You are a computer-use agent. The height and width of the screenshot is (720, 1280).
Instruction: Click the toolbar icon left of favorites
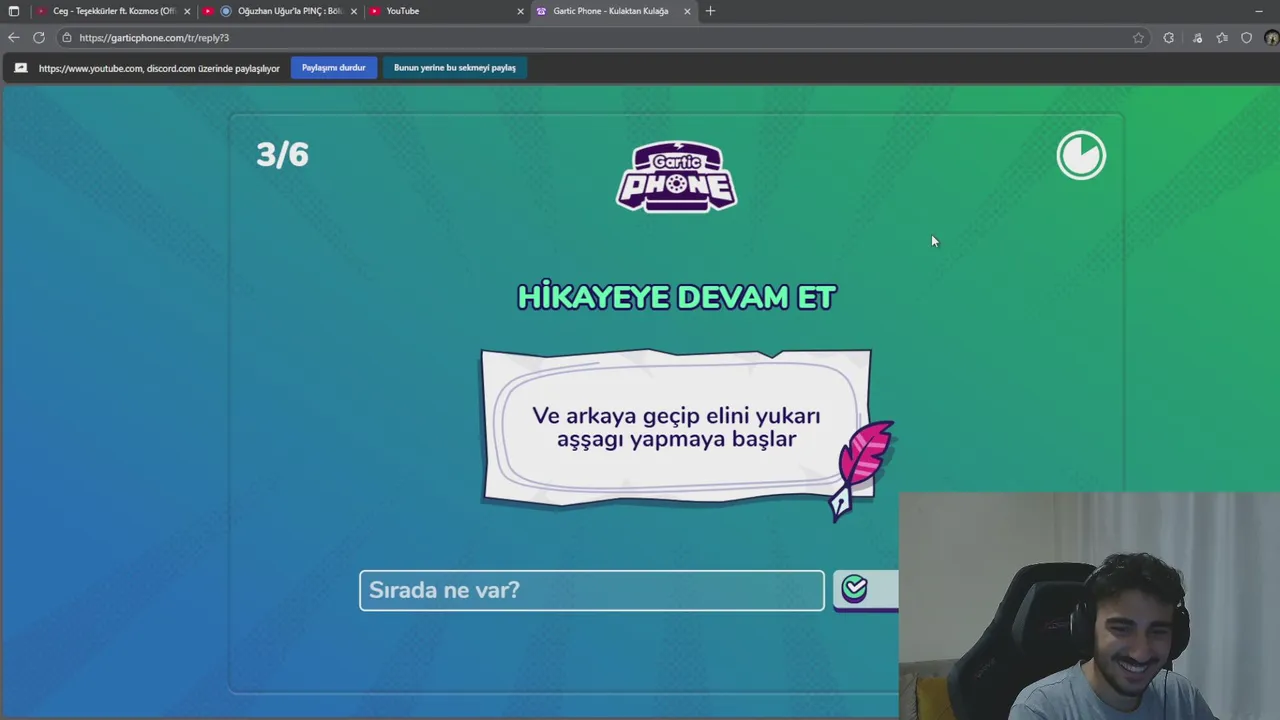coord(1197,38)
